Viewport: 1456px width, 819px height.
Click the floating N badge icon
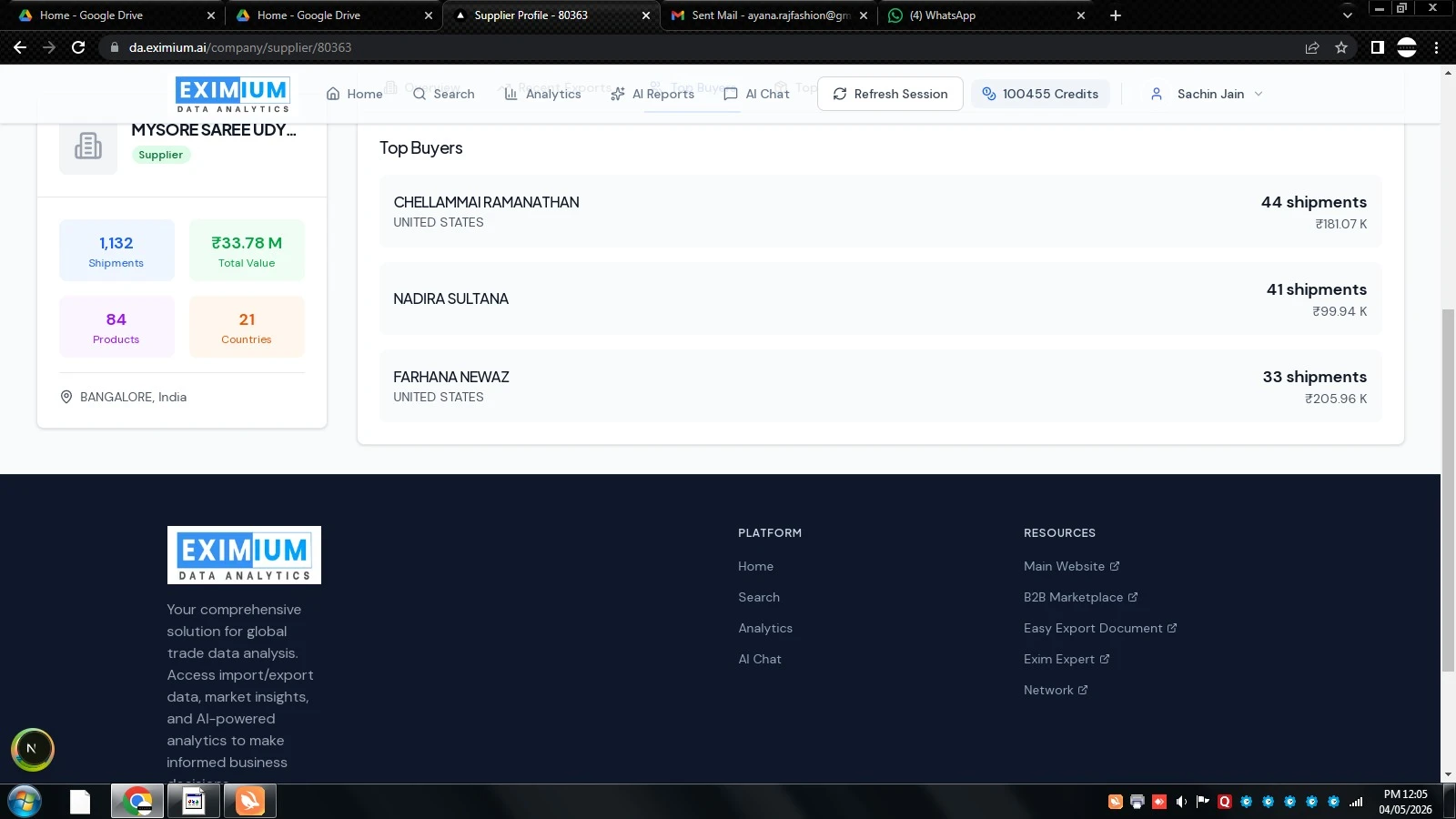32,749
